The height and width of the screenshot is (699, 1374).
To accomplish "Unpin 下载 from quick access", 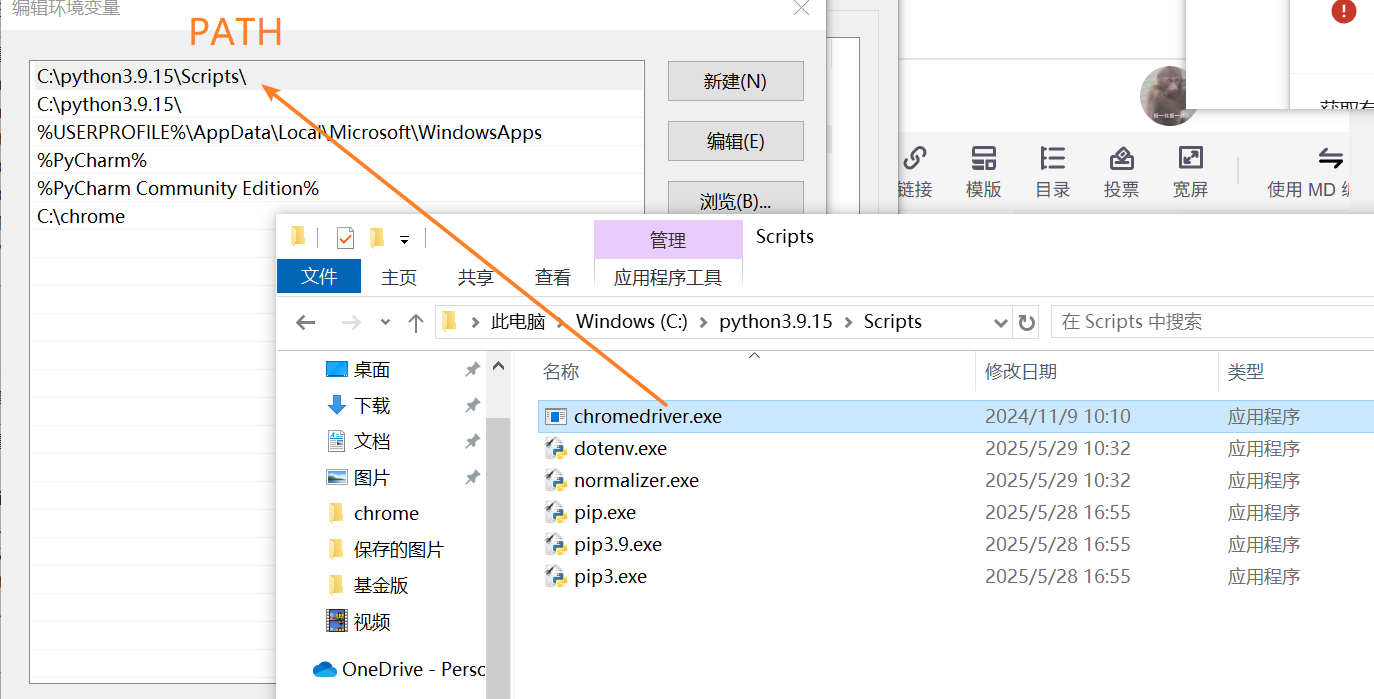I will click(x=471, y=404).
